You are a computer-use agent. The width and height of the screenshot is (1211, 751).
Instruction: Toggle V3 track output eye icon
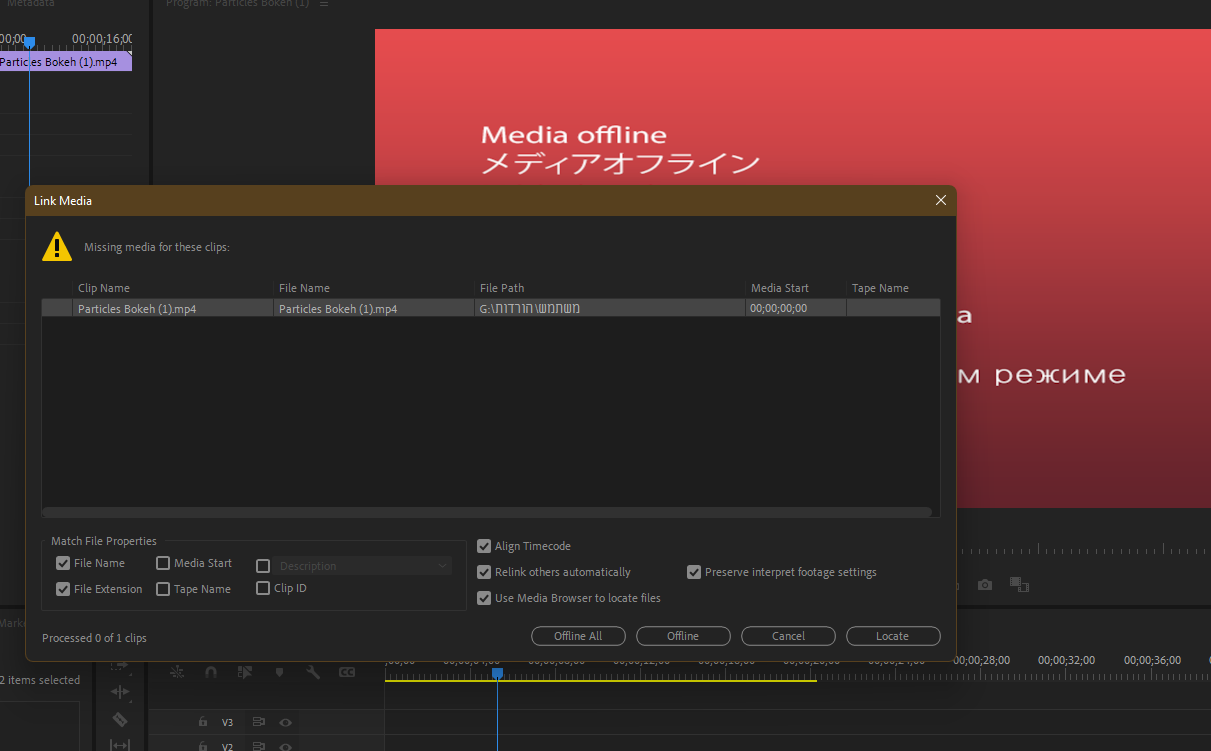286,722
